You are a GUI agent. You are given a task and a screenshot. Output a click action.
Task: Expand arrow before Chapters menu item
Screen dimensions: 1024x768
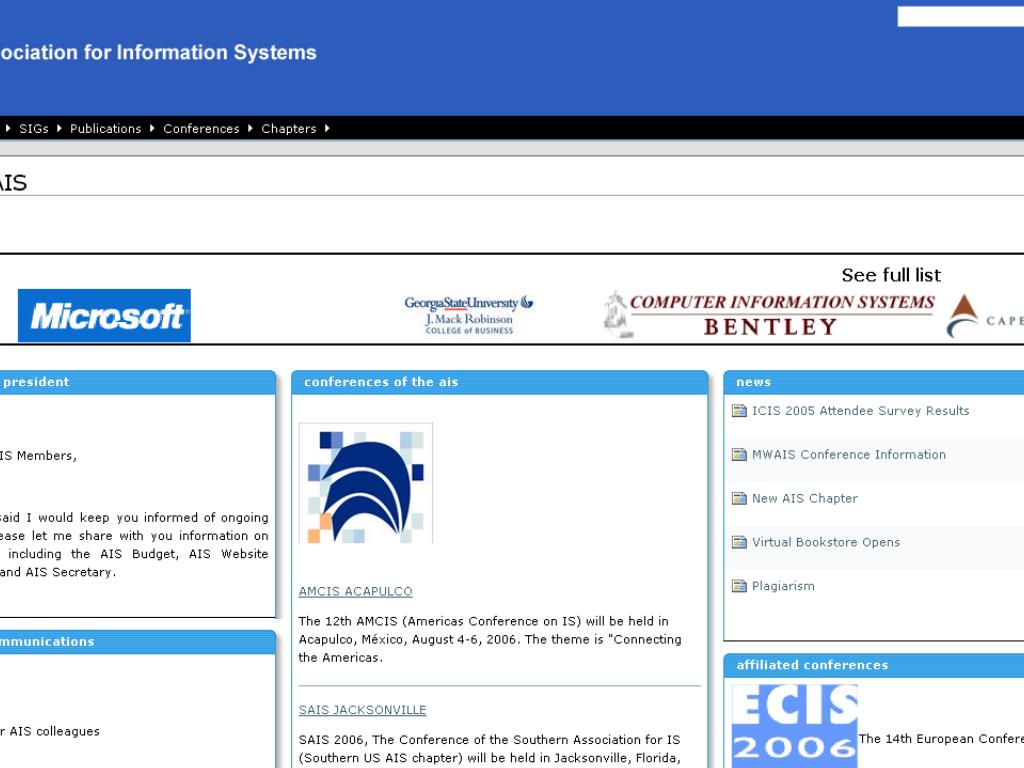click(249, 129)
